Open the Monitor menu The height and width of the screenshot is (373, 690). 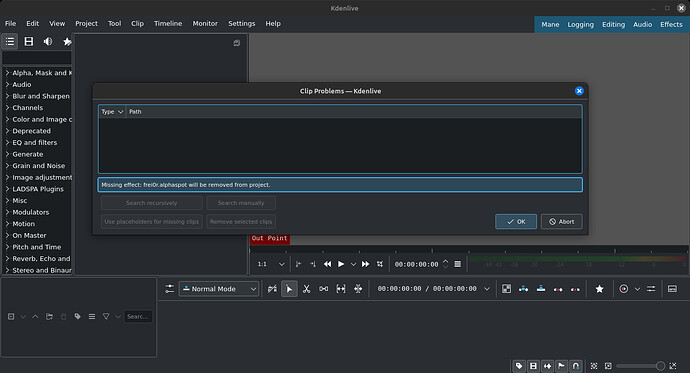pos(205,24)
